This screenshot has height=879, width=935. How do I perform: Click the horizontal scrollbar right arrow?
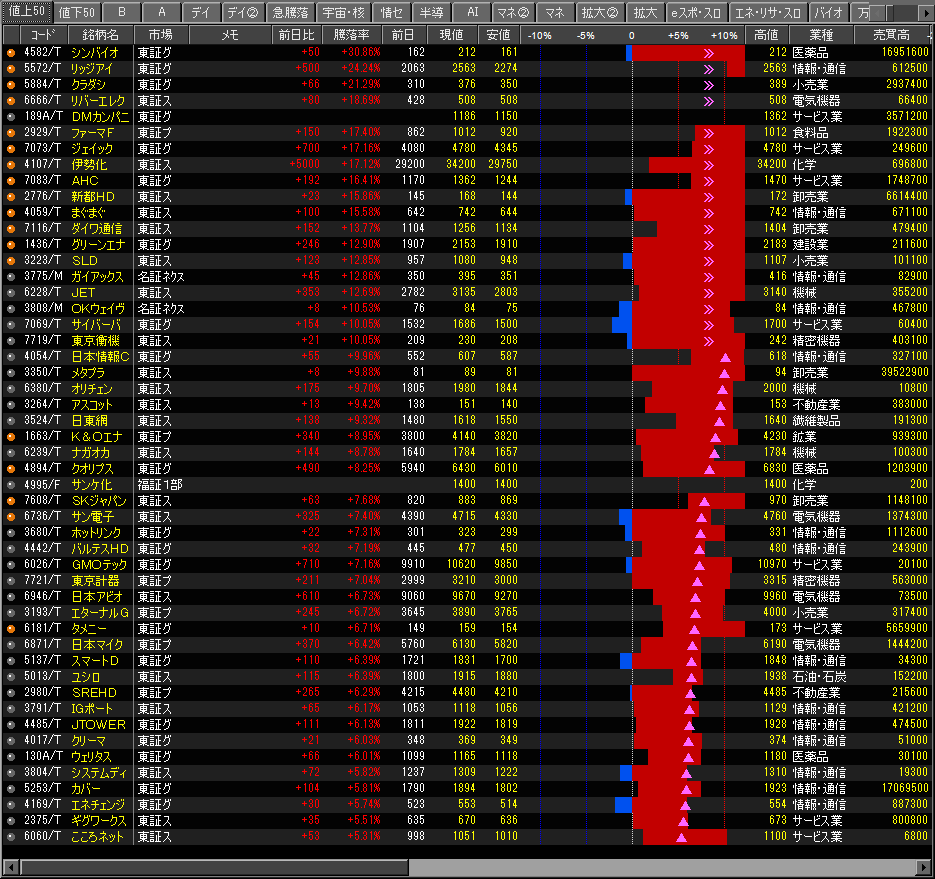coord(925,868)
